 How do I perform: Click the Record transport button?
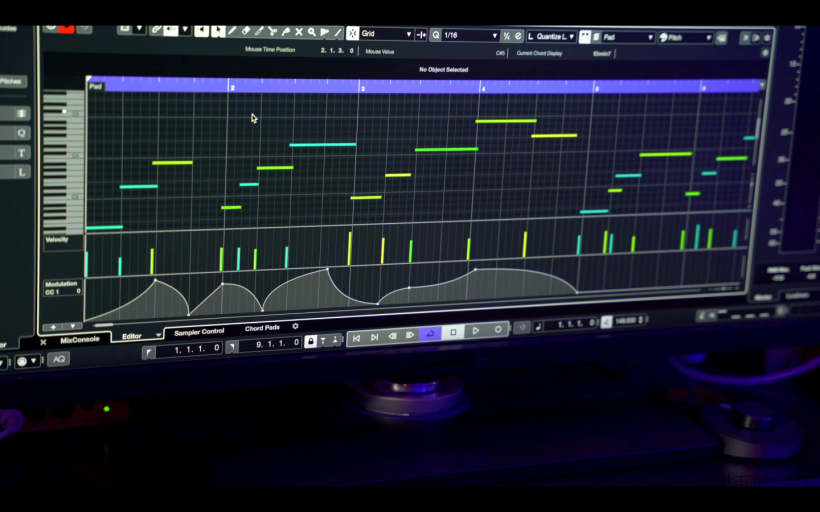point(498,329)
